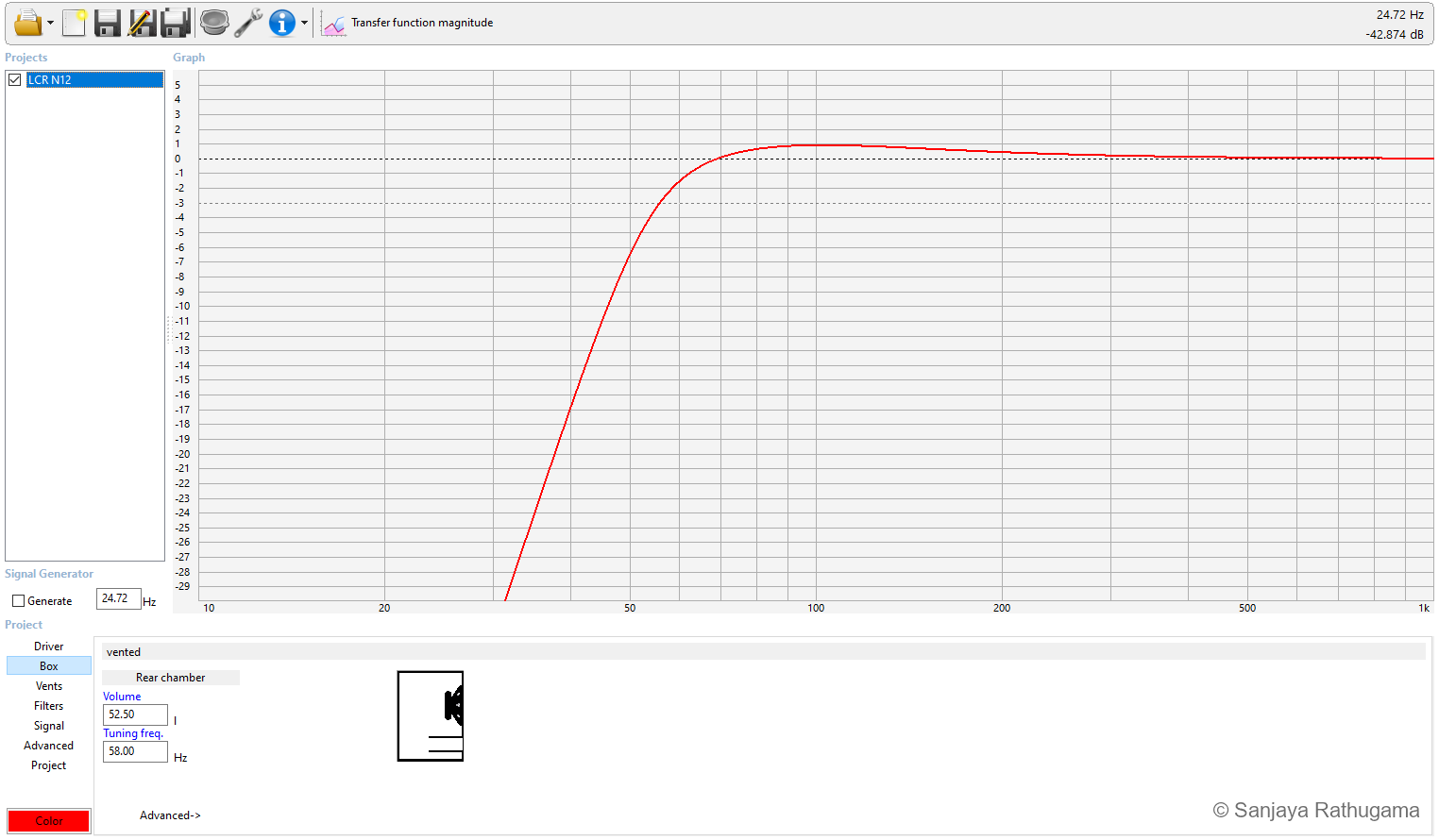Create a new project

[74, 23]
